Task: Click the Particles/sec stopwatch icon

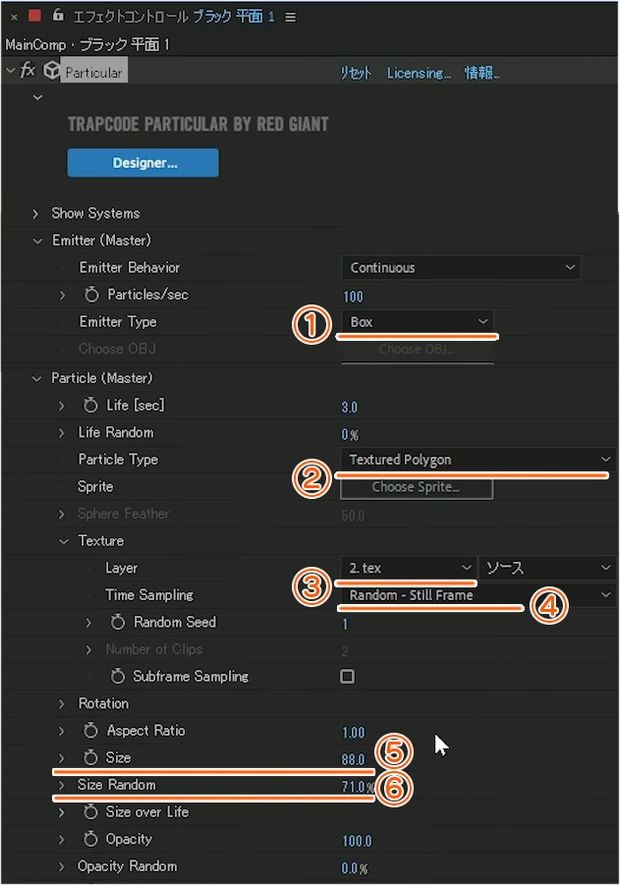Action: [x=91, y=295]
